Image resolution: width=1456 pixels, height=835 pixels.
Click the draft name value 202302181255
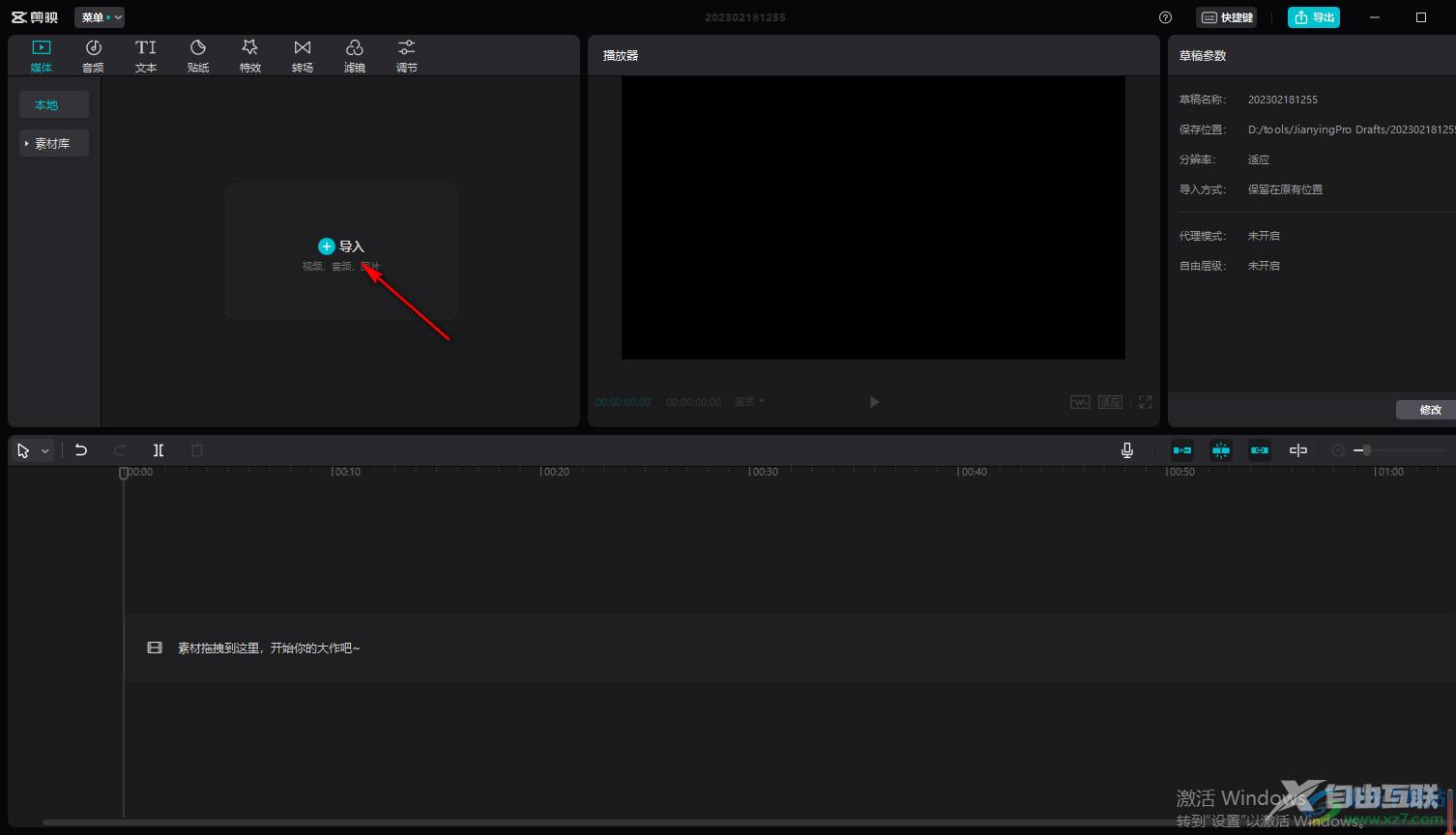1283,100
